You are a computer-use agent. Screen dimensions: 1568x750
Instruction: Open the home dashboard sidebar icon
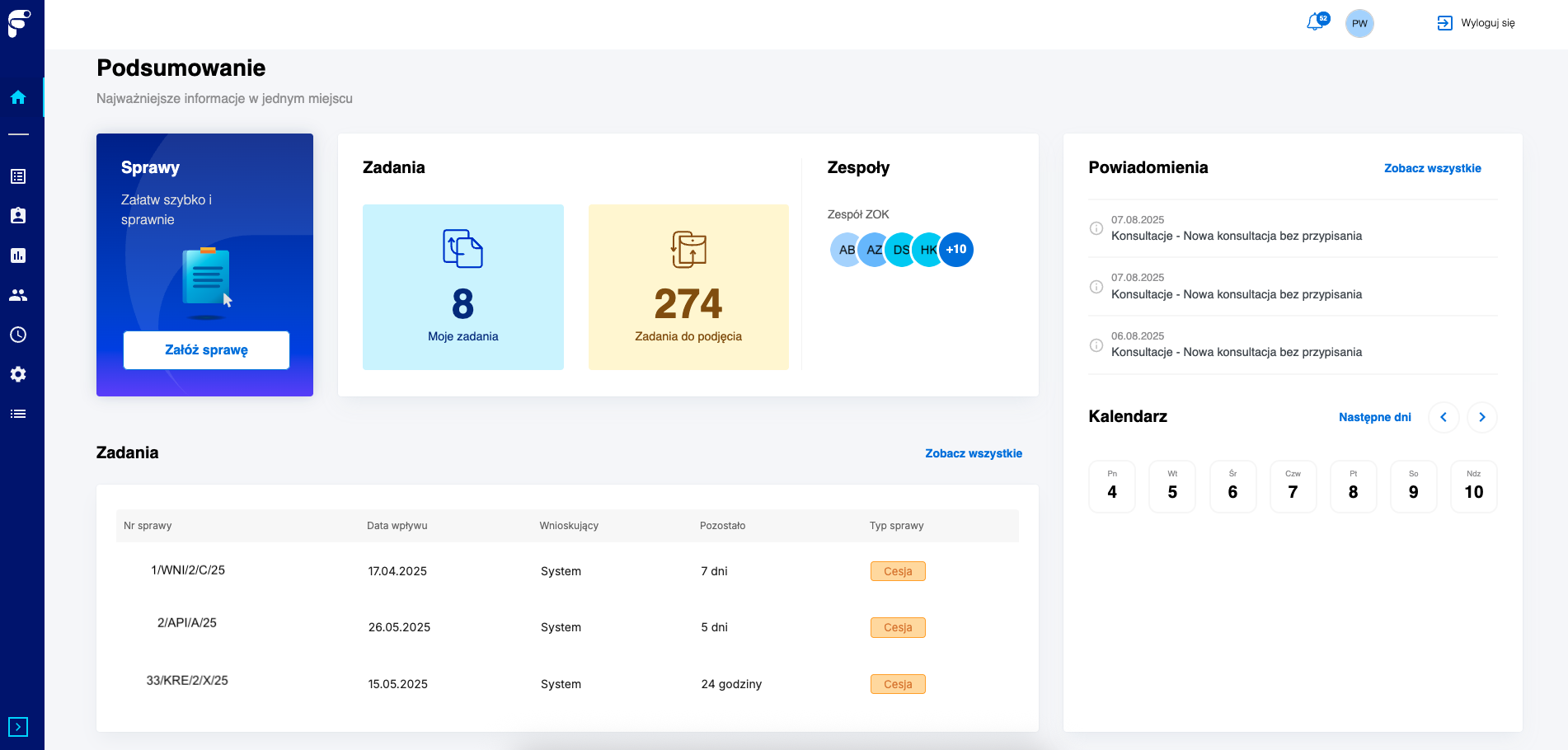[18, 97]
